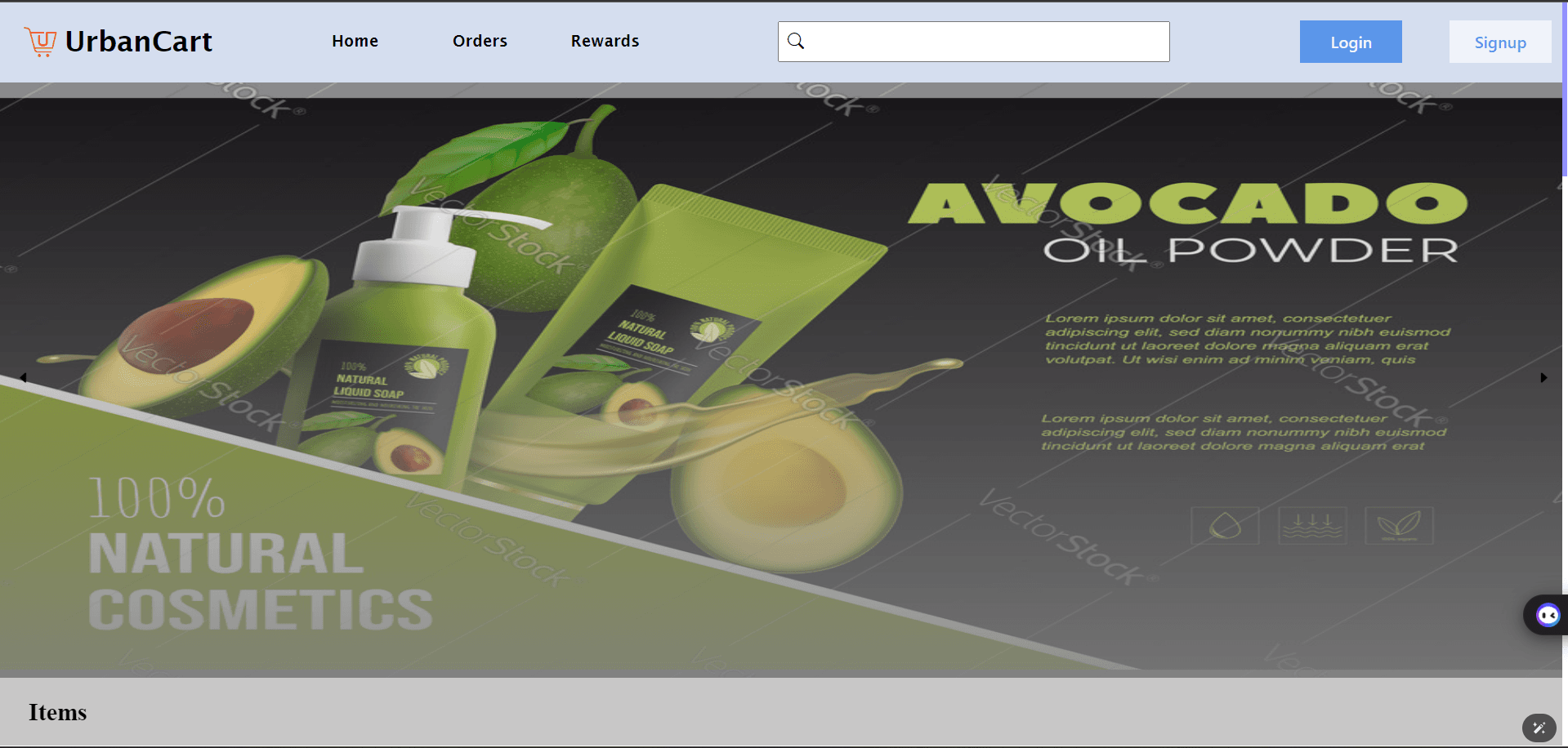Click the Items section heading

[57, 712]
